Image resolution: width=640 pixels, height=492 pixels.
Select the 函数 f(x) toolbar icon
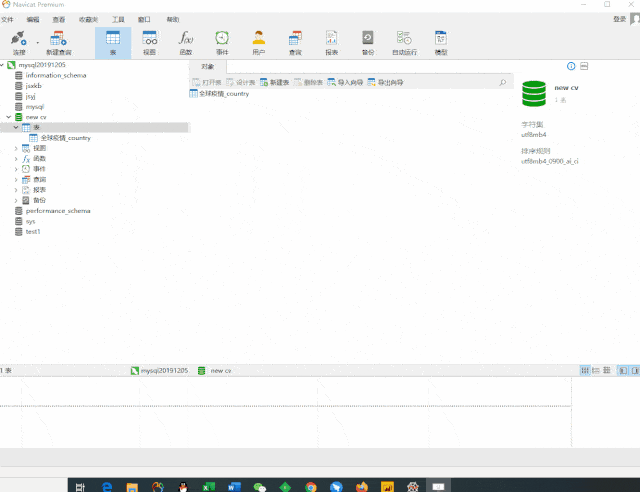click(x=186, y=42)
